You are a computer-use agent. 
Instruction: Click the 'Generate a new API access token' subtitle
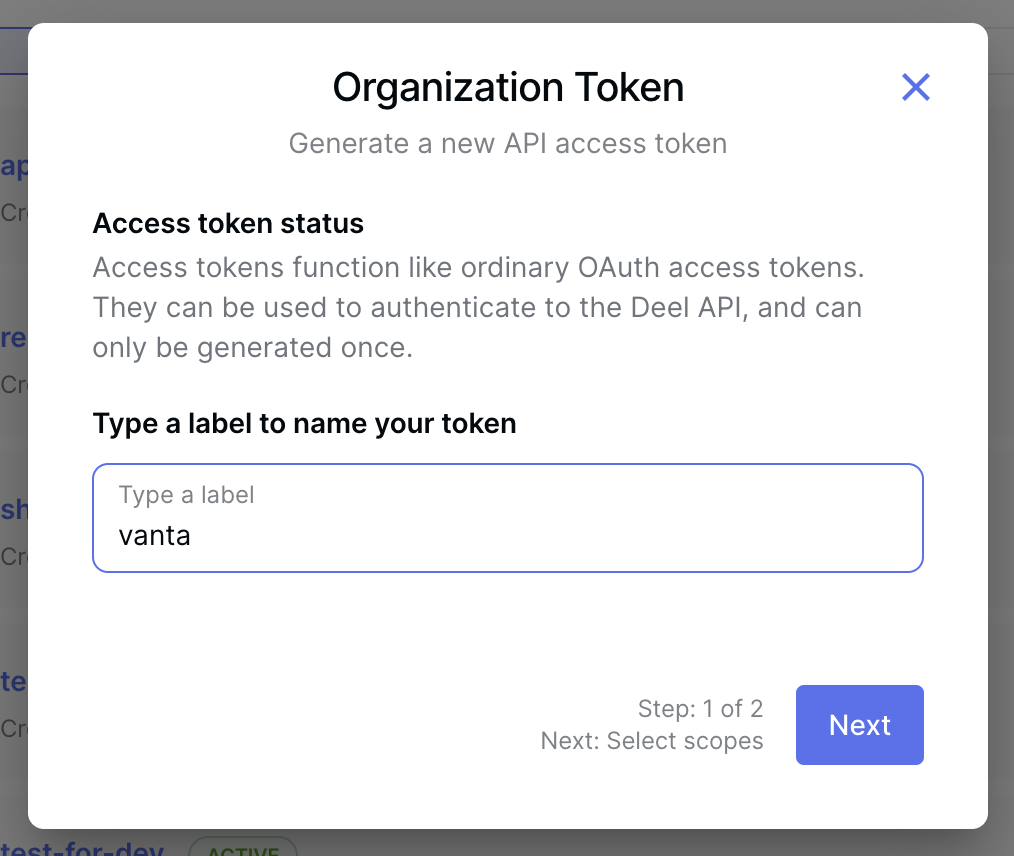508,144
